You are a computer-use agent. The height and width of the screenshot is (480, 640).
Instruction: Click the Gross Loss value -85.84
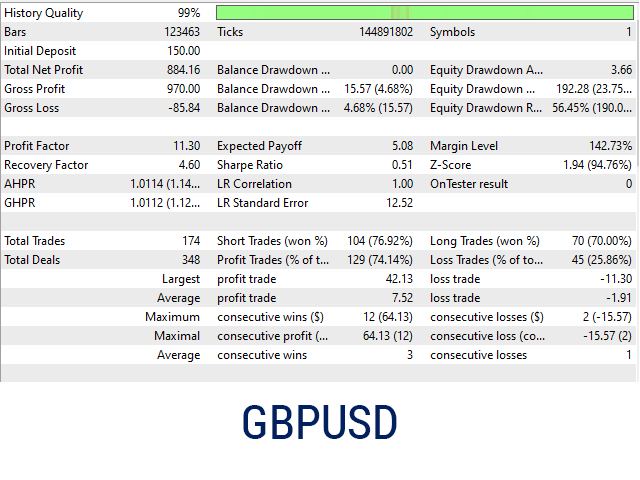184,108
